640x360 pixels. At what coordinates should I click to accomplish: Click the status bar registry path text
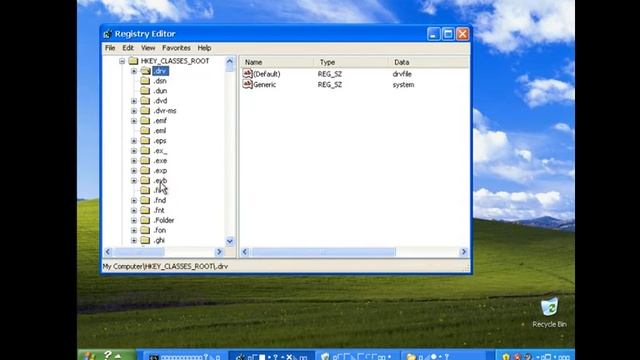pyautogui.click(x=165, y=267)
